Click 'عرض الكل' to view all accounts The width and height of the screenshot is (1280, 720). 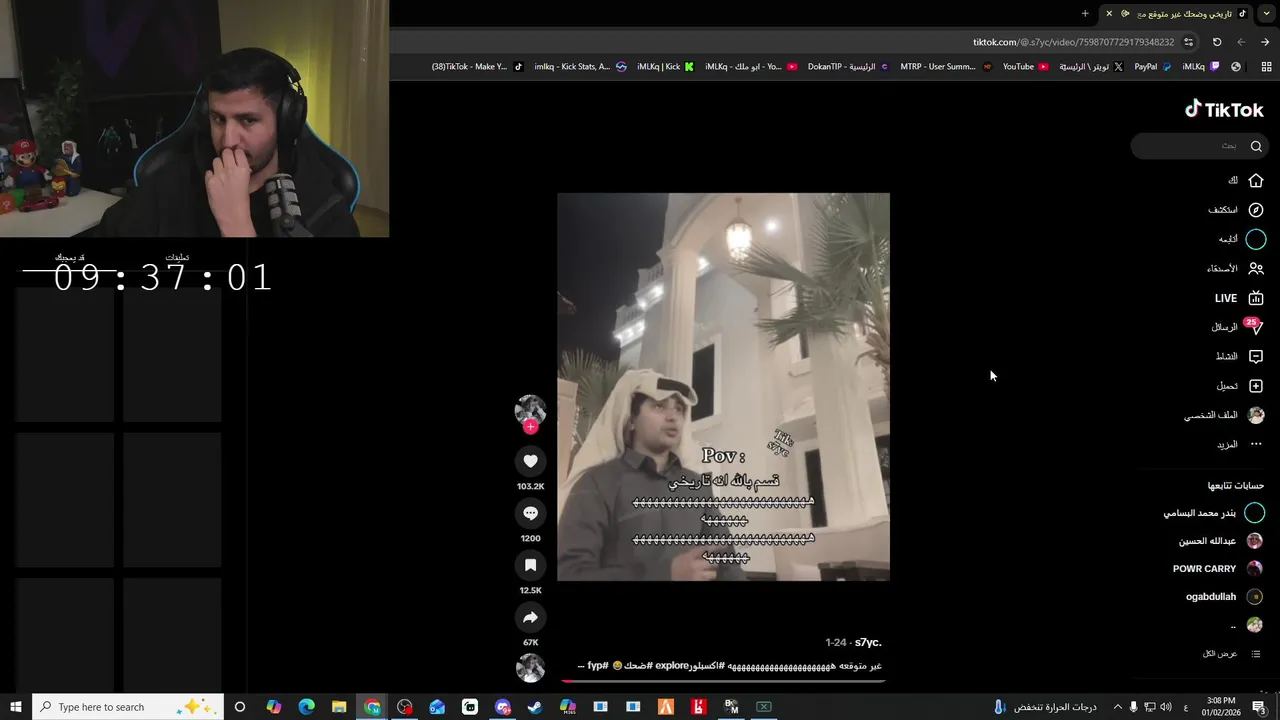(x=1219, y=653)
